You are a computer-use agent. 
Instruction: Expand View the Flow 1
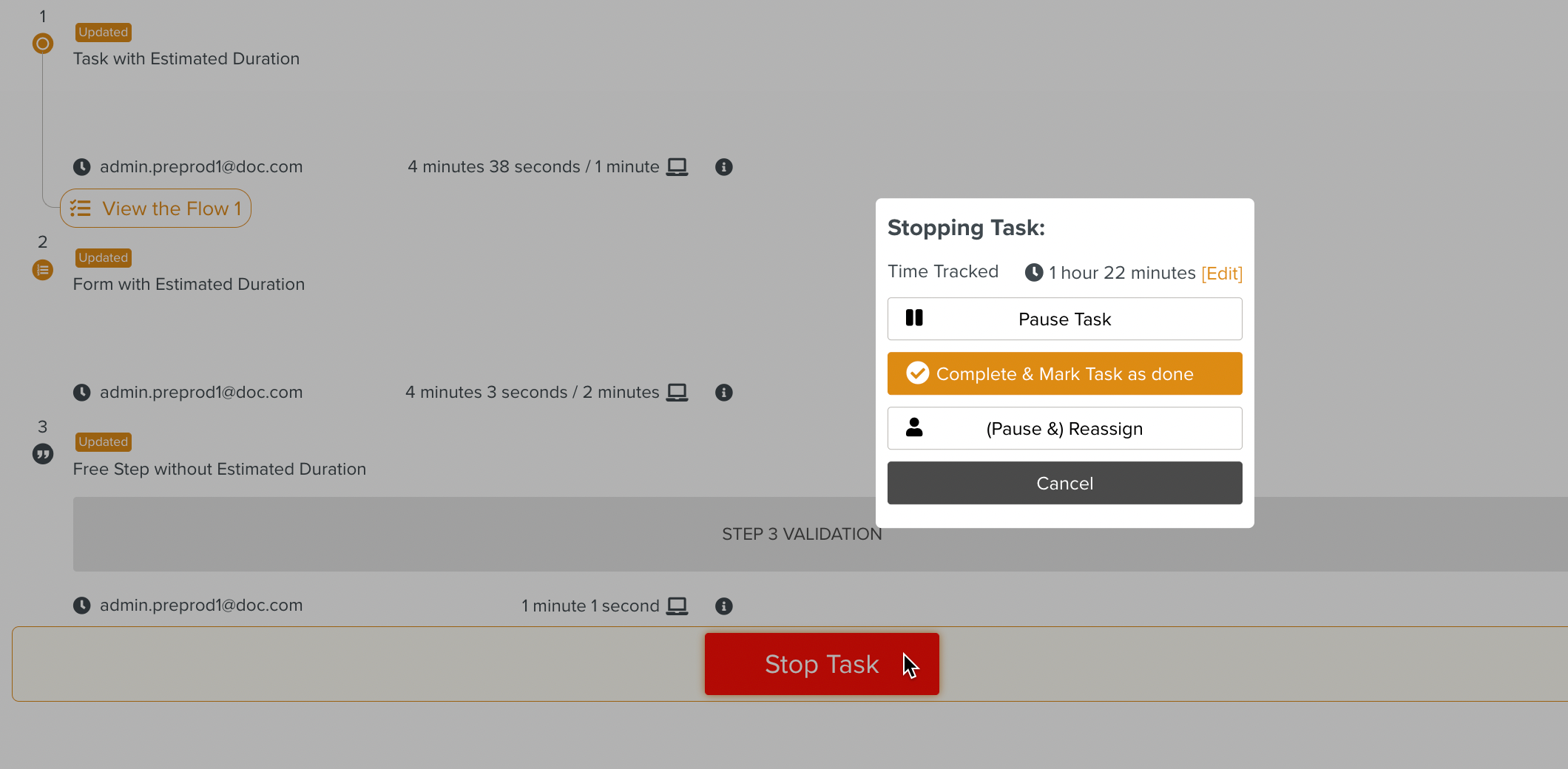pos(155,209)
